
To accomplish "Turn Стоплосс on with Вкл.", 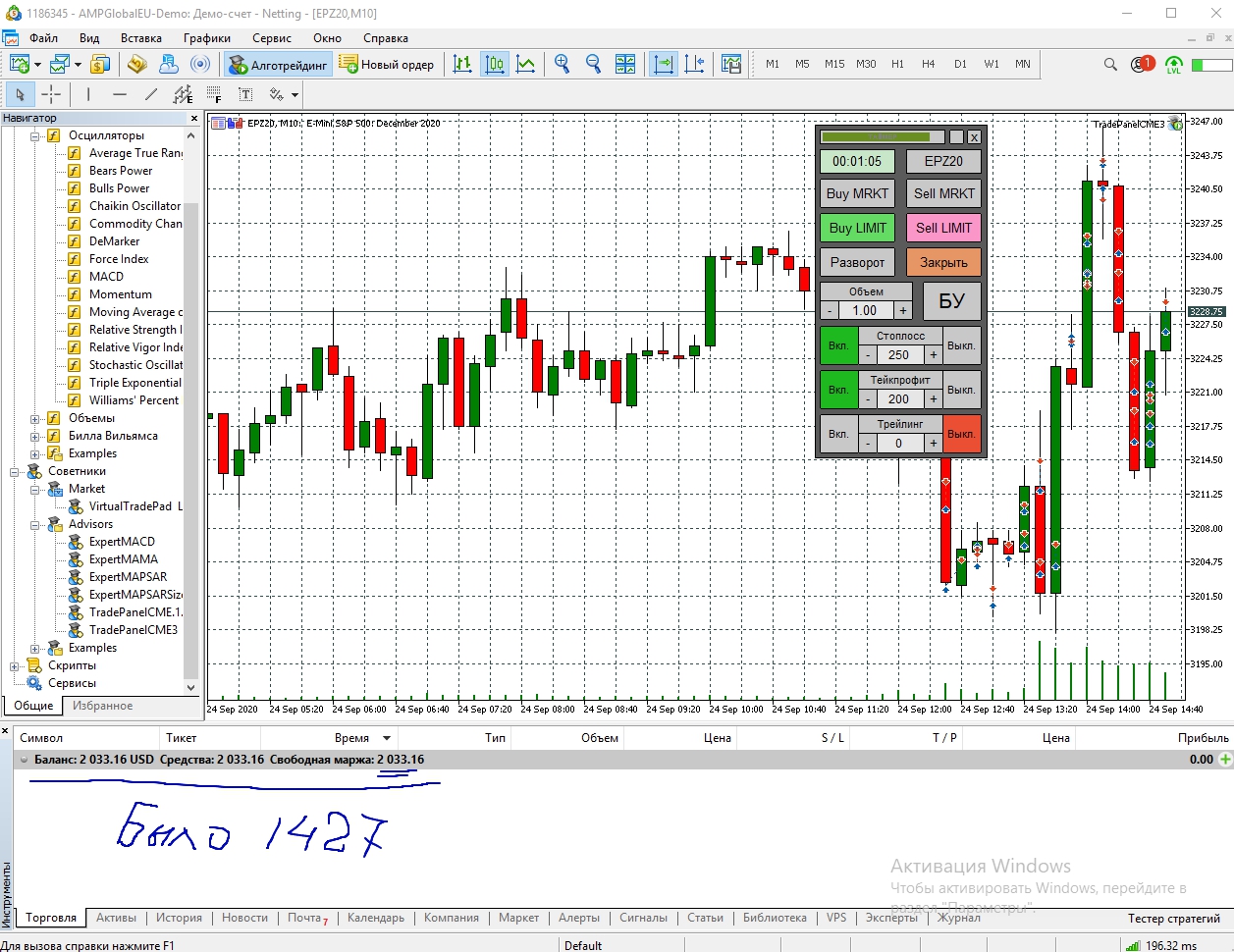I will pos(837,345).
